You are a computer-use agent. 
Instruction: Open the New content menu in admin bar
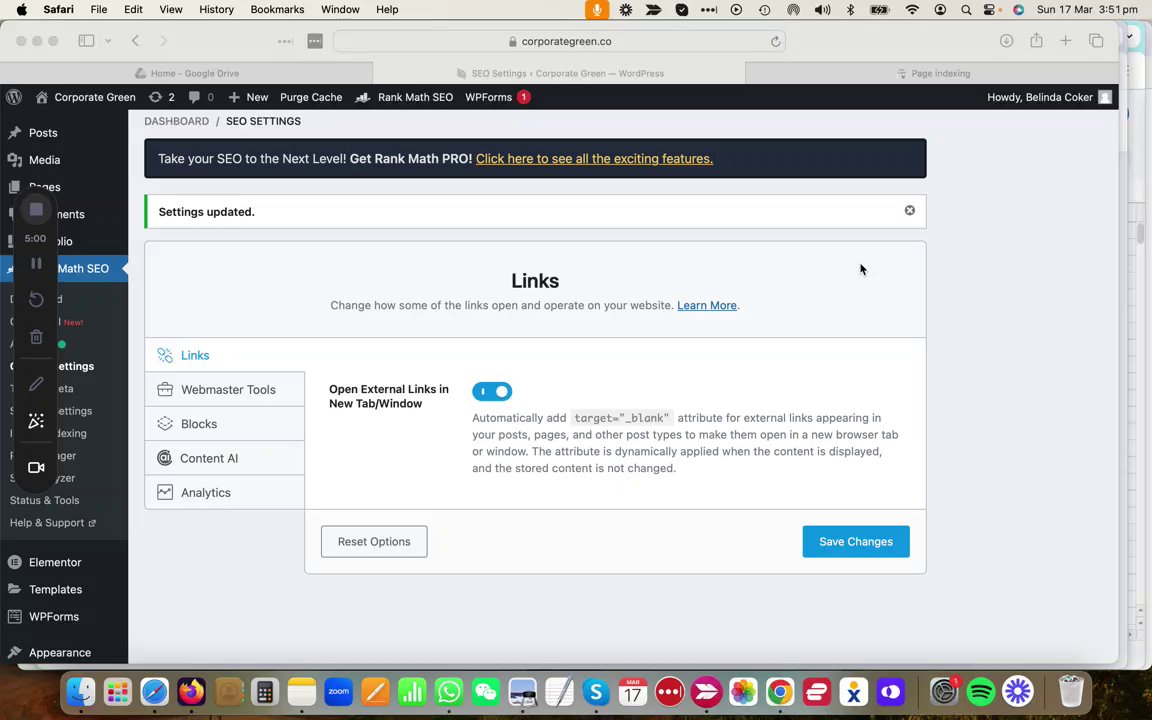[x=248, y=97]
